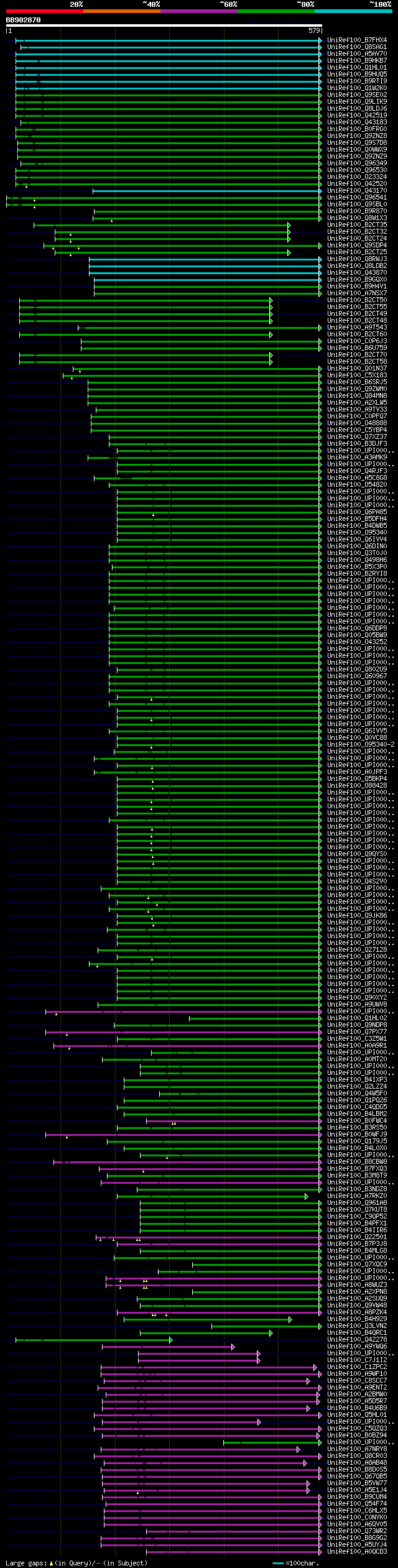Screen dimensions: 398x1568
Task: Select the UniRef100_B0FWC4 label
Action: (x=357, y=1121)
